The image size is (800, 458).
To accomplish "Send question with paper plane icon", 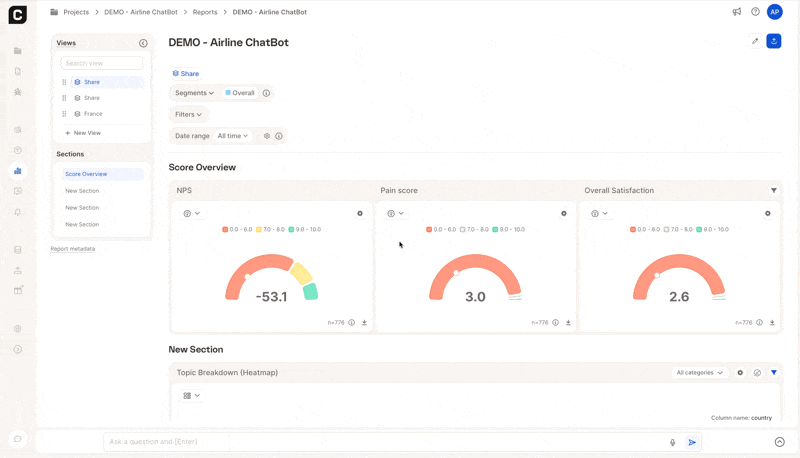I will 692,442.
